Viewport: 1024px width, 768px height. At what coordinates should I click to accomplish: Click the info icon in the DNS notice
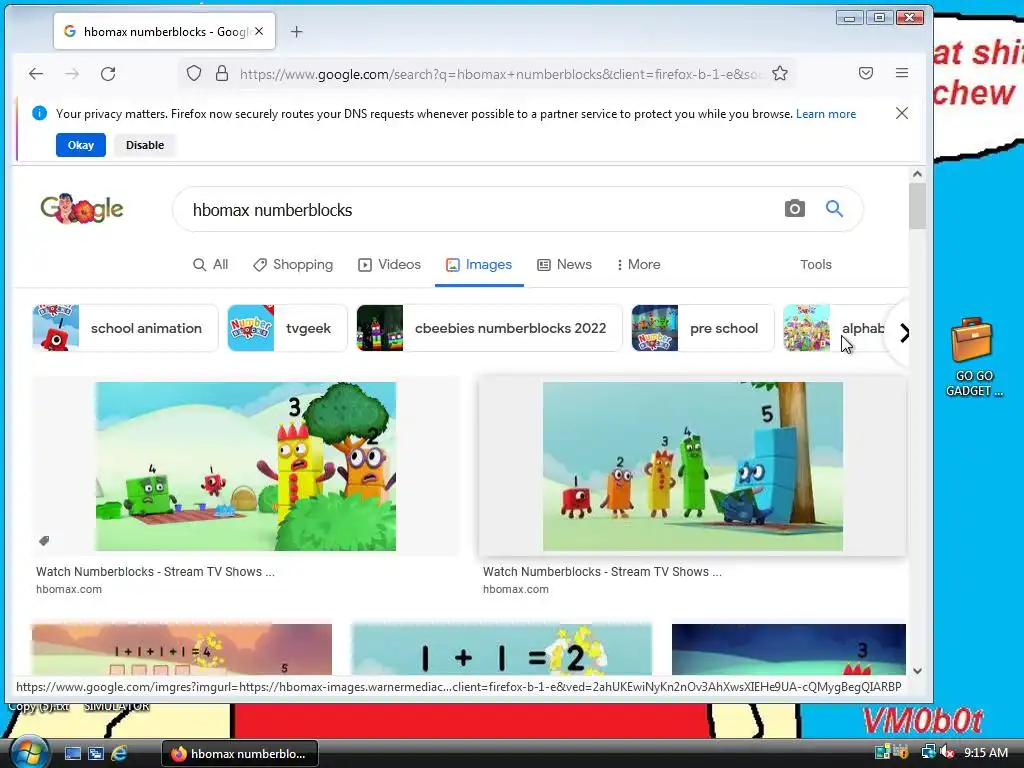click(39, 113)
